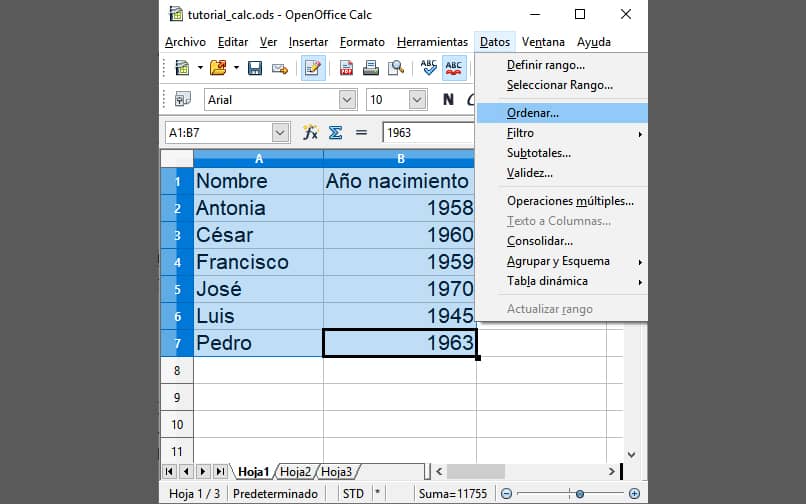This screenshot has width=806, height=504.
Task: Expand the Tabla dinámica submenu
Action: (x=562, y=281)
